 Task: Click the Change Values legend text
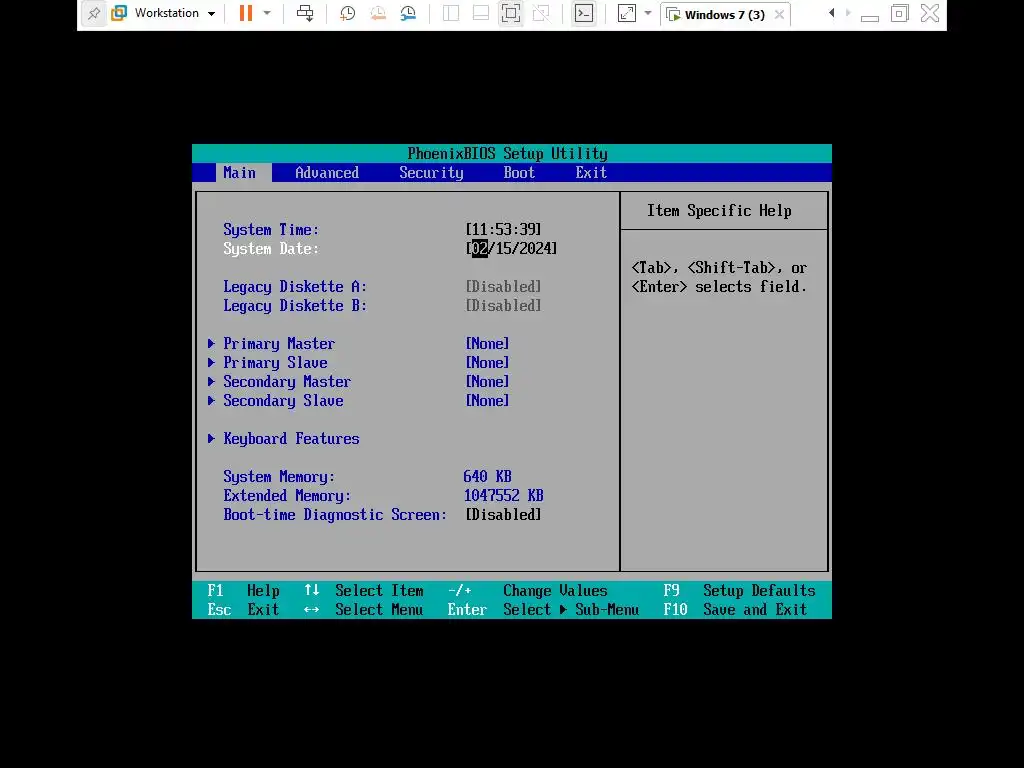click(555, 590)
